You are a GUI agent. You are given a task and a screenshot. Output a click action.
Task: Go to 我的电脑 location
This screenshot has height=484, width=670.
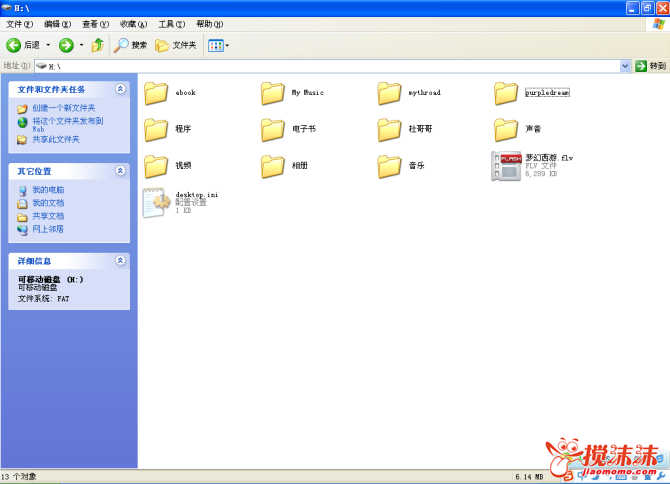pos(48,190)
